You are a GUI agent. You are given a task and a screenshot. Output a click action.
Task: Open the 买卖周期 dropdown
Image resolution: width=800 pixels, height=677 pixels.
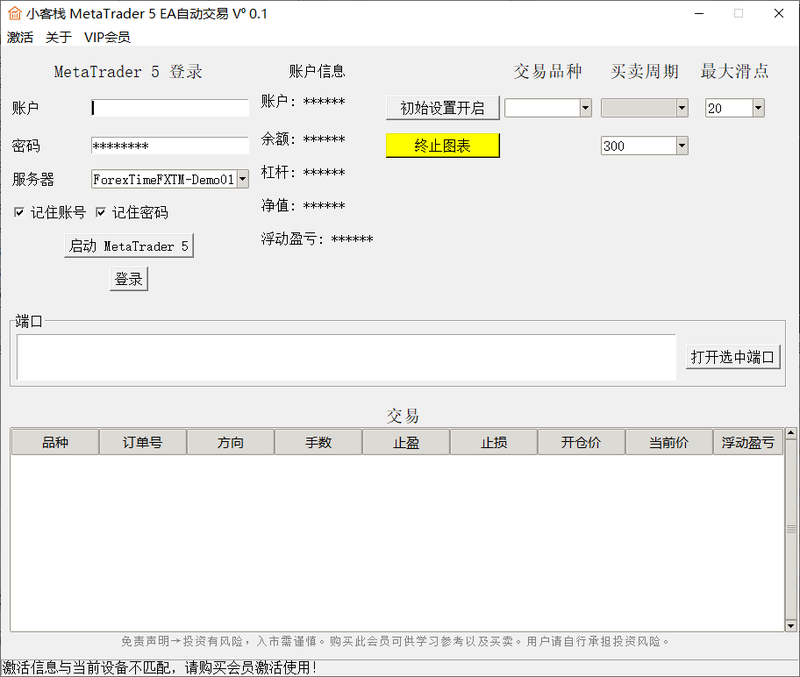click(682, 108)
